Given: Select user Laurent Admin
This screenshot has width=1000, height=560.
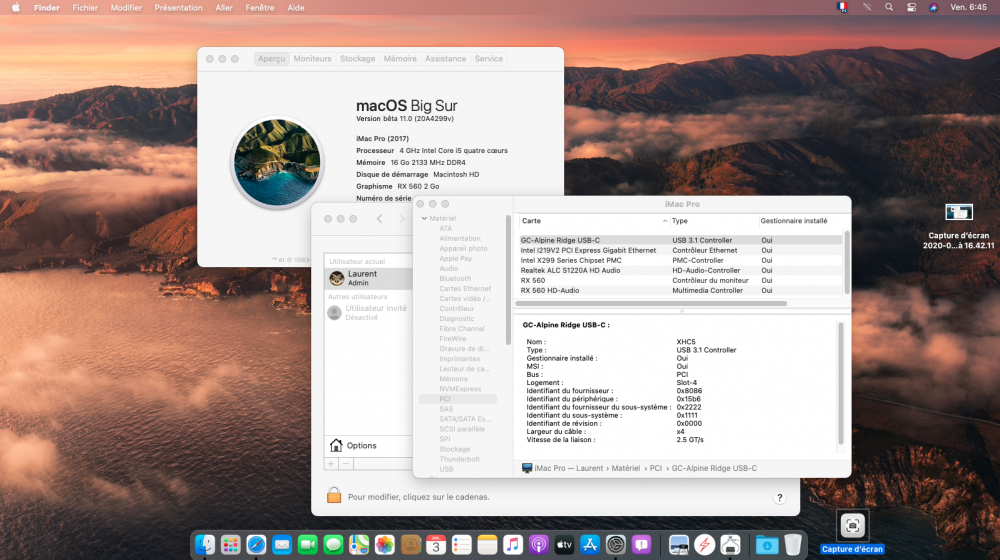Looking at the screenshot, I should click(x=368, y=277).
